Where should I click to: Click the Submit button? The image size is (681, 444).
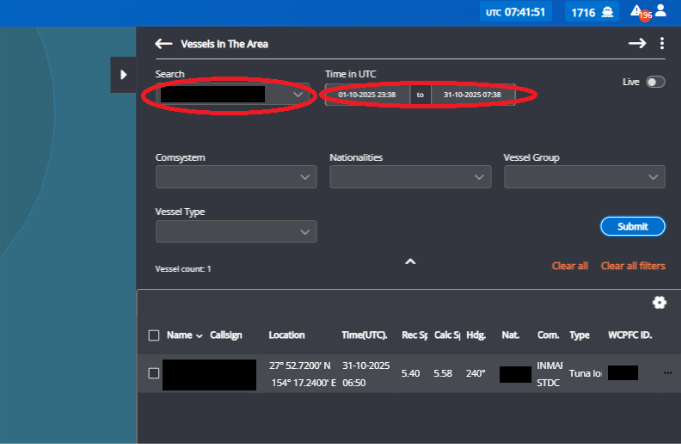(632, 226)
